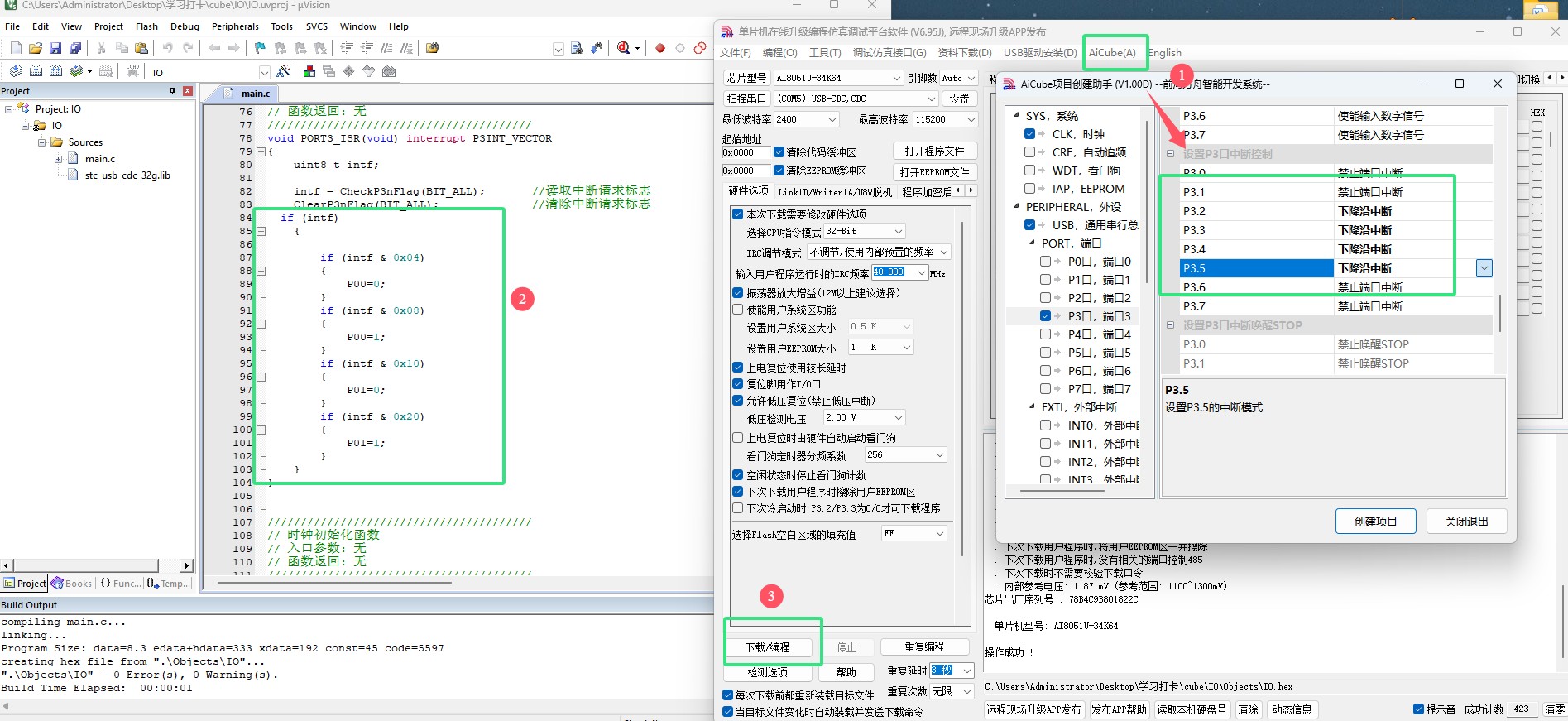Toggle the CRE auto-tracking checkbox in AiCube tree
This screenshot has height=721, width=1568.
[x=1029, y=152]
